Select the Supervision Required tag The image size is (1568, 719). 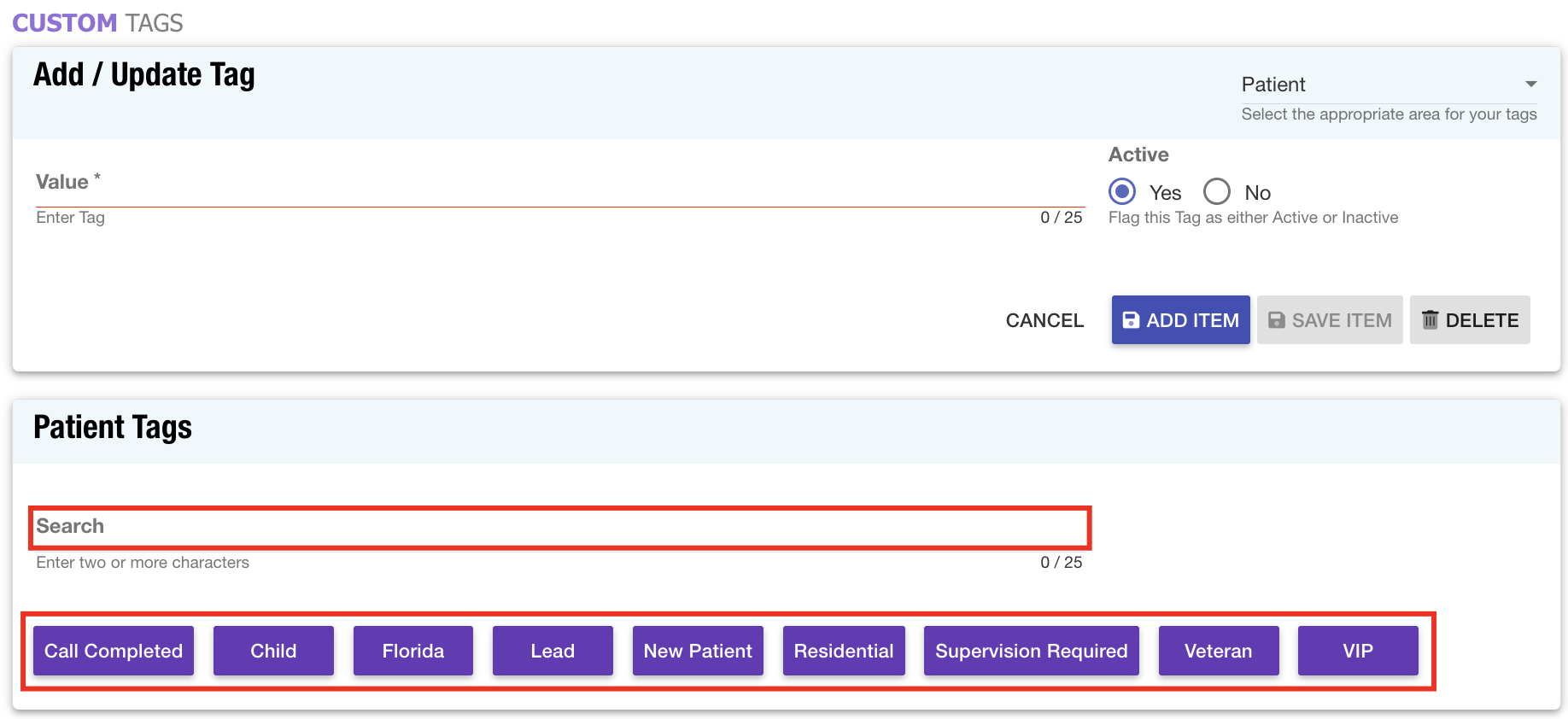pyautogui.click(x=1031, y=651)
